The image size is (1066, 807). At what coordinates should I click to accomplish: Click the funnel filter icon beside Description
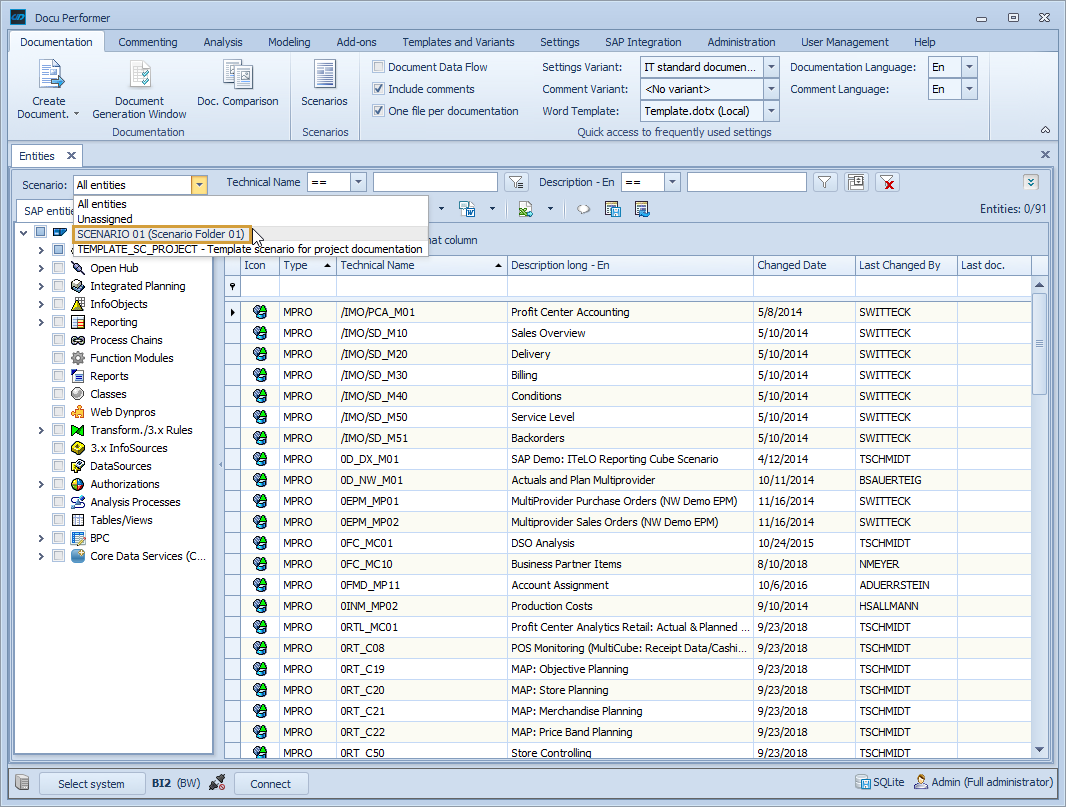(824, 182)
